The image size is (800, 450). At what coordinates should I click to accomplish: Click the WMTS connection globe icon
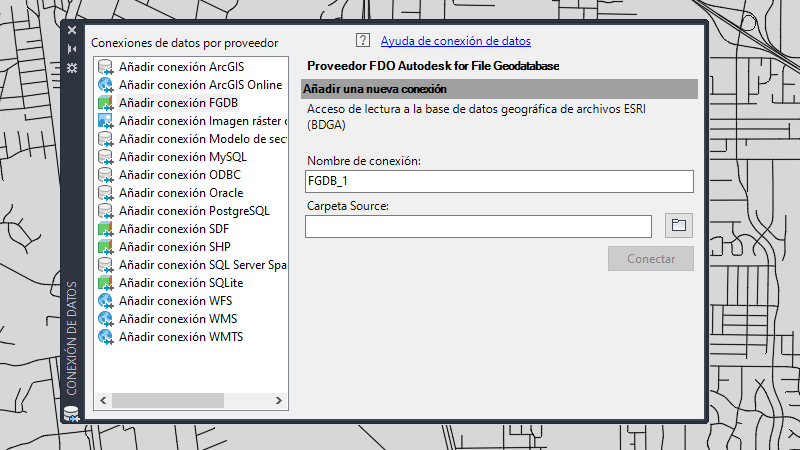[x=106, y=337]
